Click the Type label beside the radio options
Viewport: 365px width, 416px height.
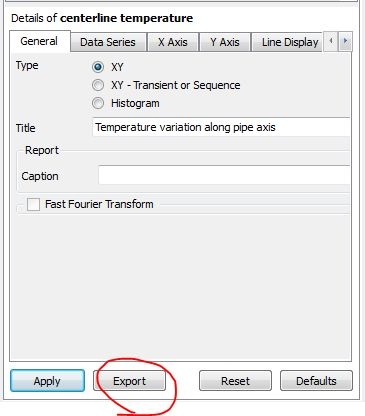[x=27, y=65]
